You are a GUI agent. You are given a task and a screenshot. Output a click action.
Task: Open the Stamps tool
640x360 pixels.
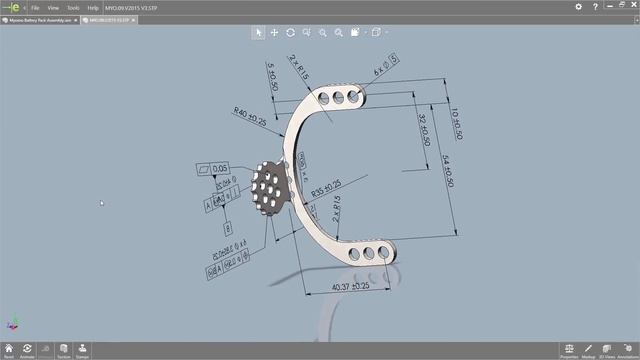pyautogui.click(x=82, y=351)
